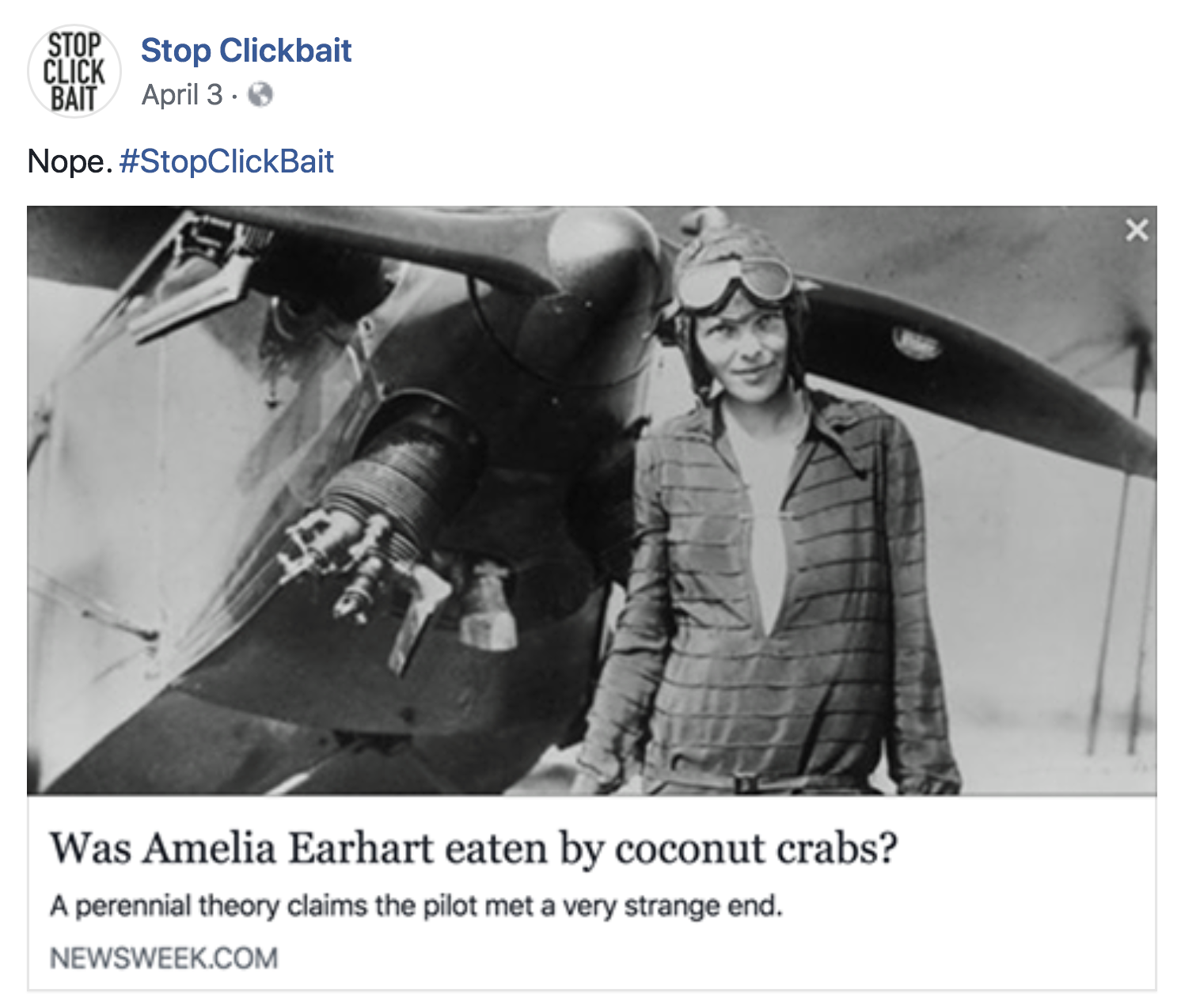Click the Stop Clickbait profile picture

pos(74,71)
